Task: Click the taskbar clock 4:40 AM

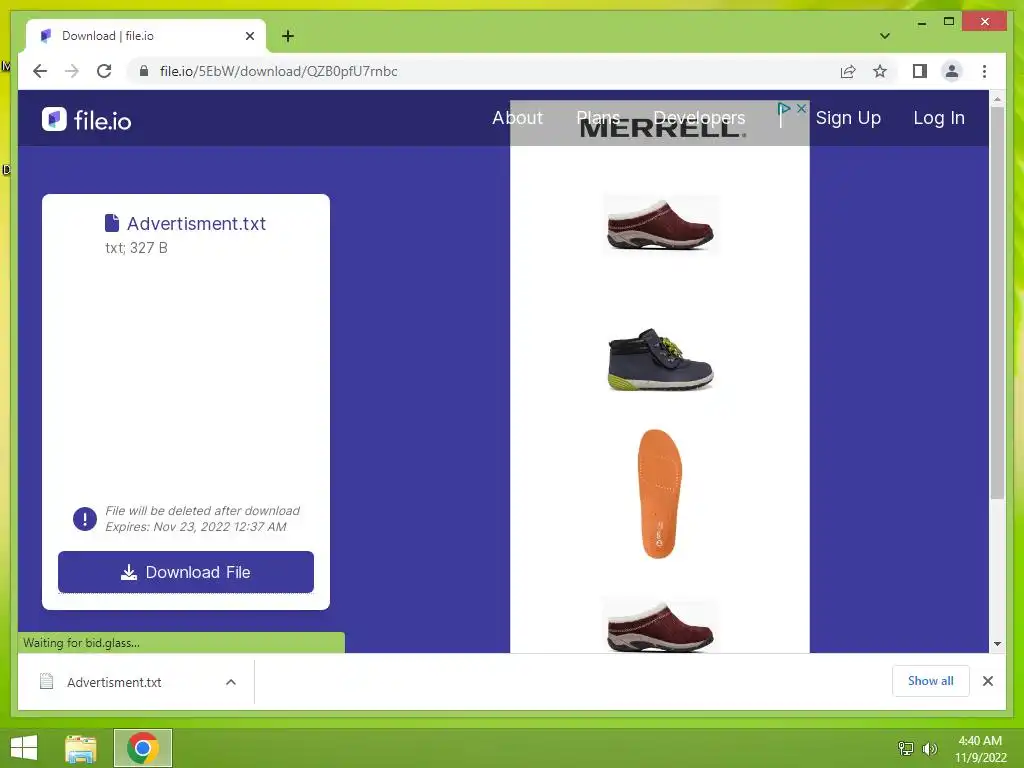Action: 980,741
